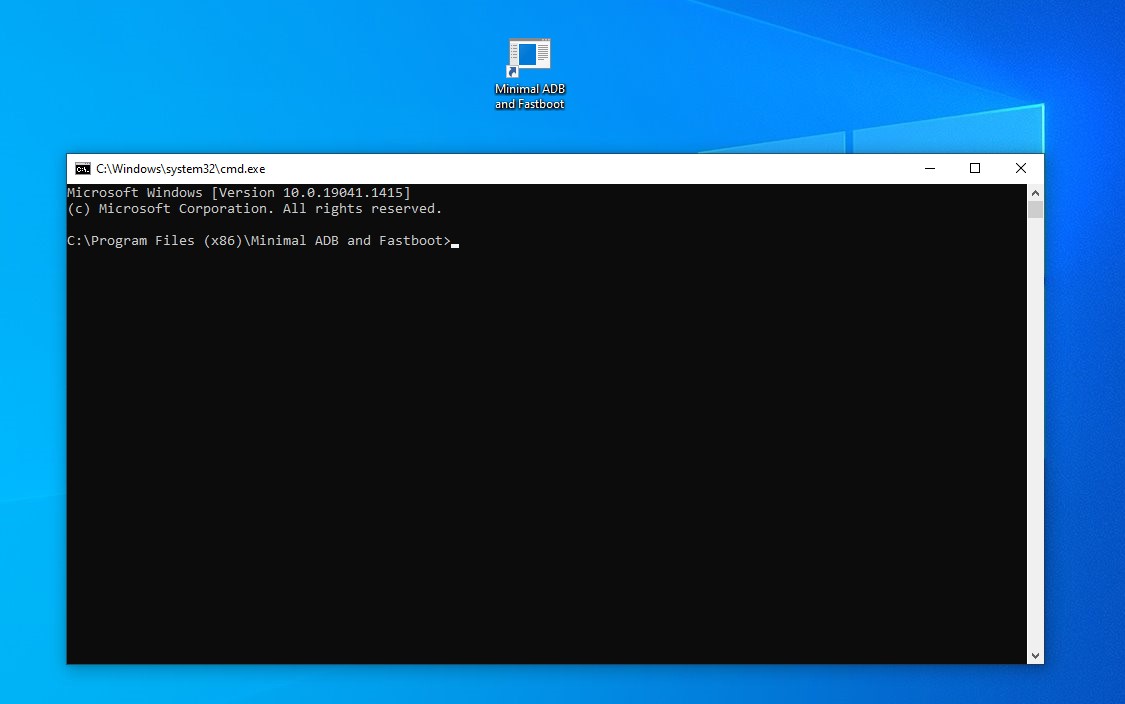This screenshot has width=1125, height=704.
Task: Click the C:\Windows\system32\cmd.exe title text
Action: (181, 169)
